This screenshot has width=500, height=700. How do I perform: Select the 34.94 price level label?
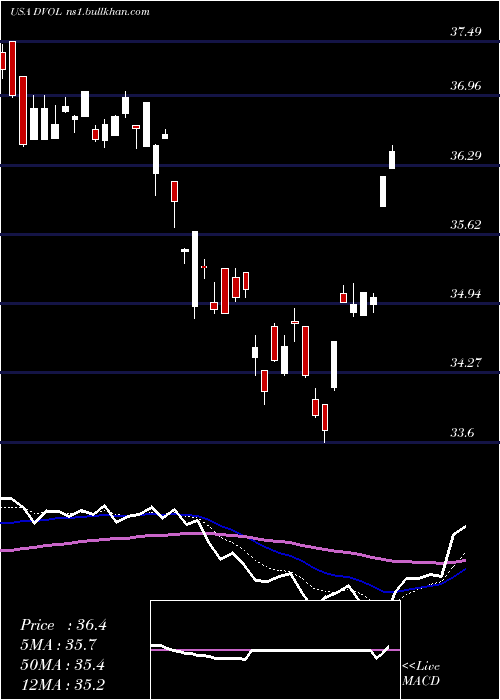466,294
